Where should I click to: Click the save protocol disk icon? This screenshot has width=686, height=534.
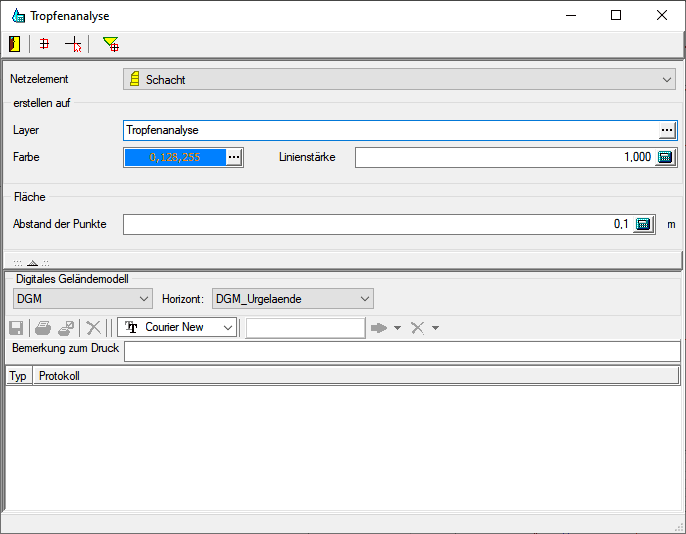coord(16,327)
